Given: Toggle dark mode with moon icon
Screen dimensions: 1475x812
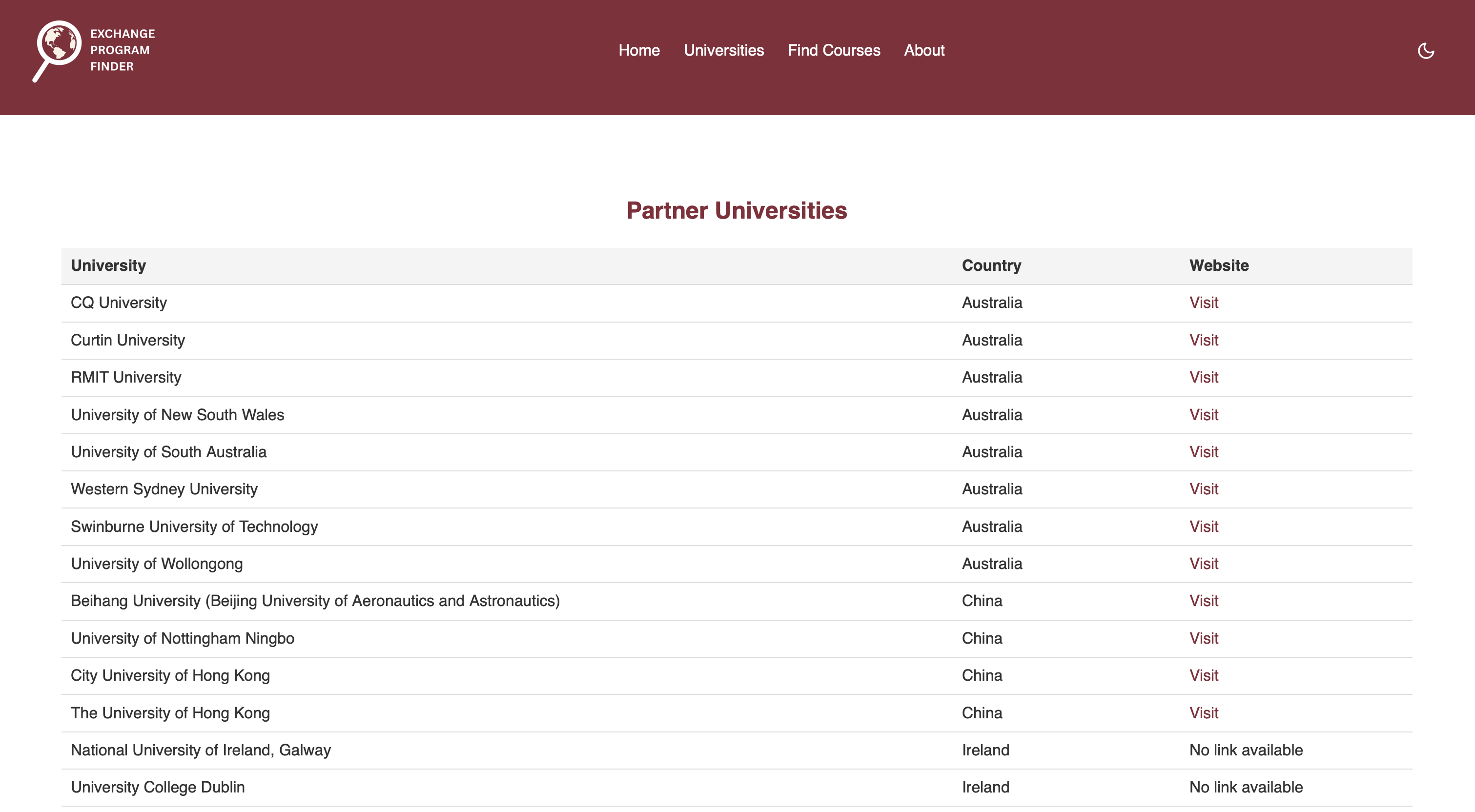Looking at the screenshot, I should 1425,50.
